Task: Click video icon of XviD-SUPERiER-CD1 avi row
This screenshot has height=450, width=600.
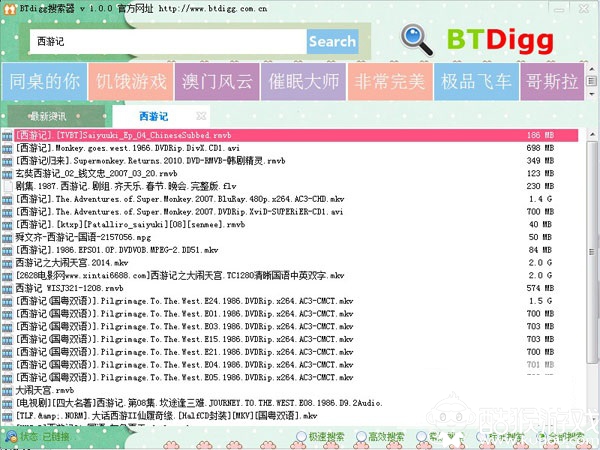Action: click(7, 212)
